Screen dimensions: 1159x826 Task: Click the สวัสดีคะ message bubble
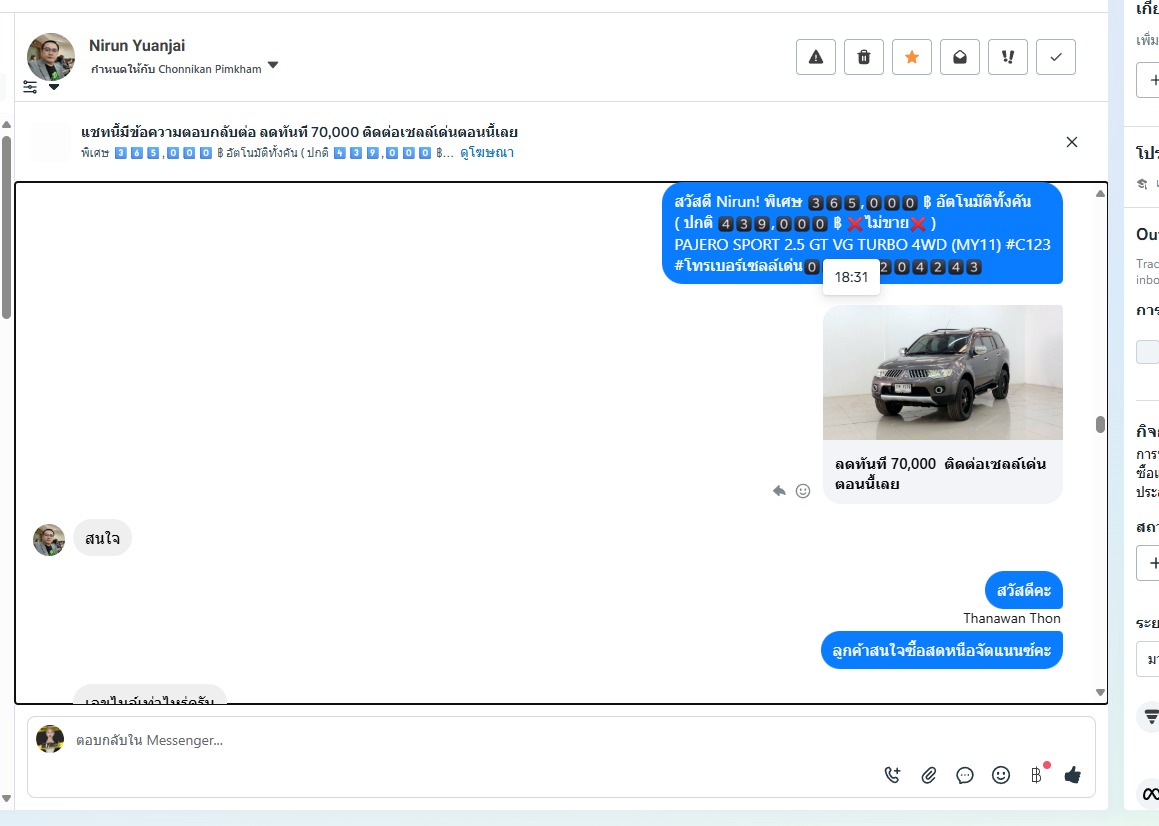(1024, 590)
